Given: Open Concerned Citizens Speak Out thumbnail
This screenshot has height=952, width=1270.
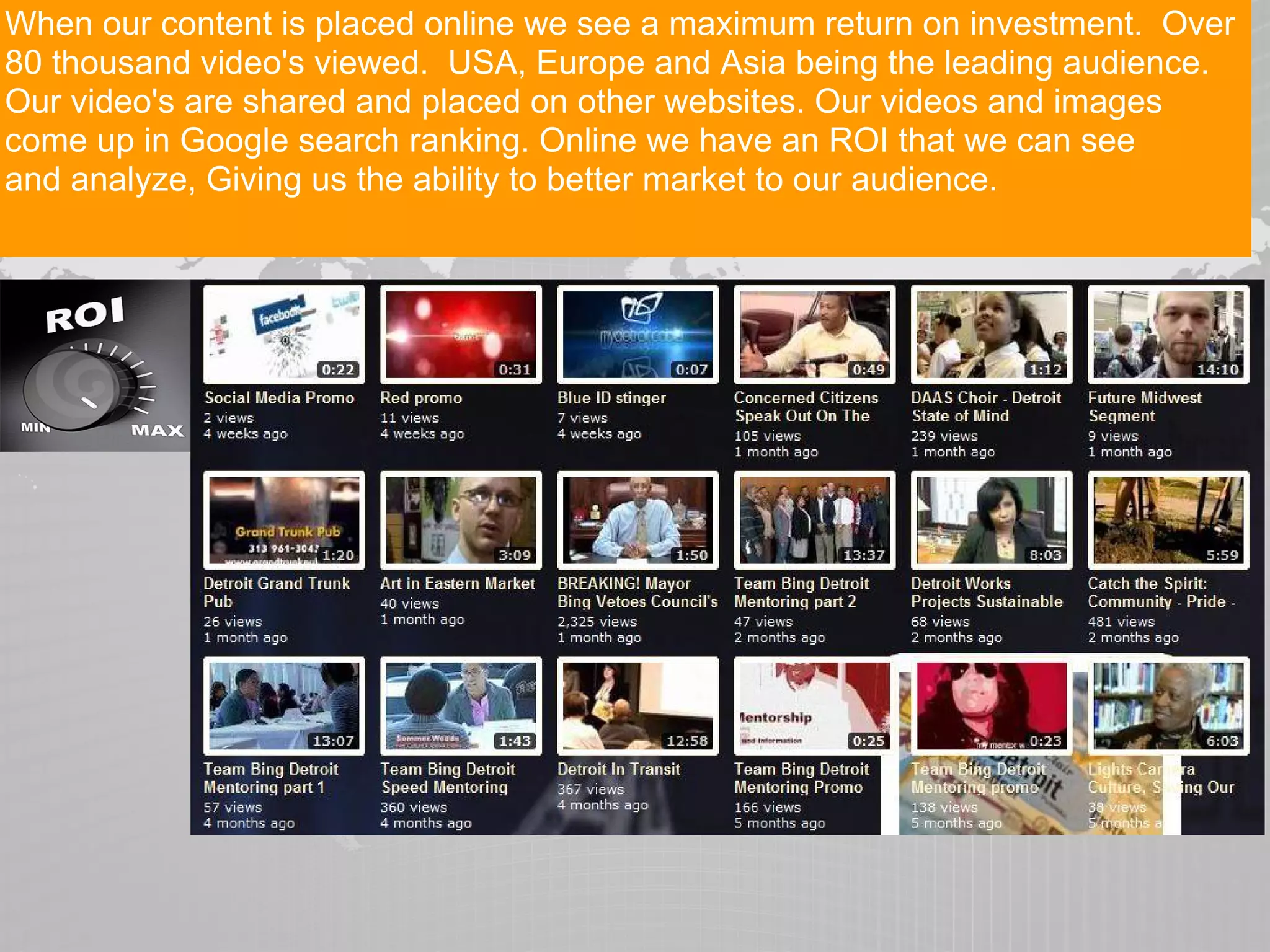Looking at the screenshot, I should pyautogui.click(x=815, y=335).
